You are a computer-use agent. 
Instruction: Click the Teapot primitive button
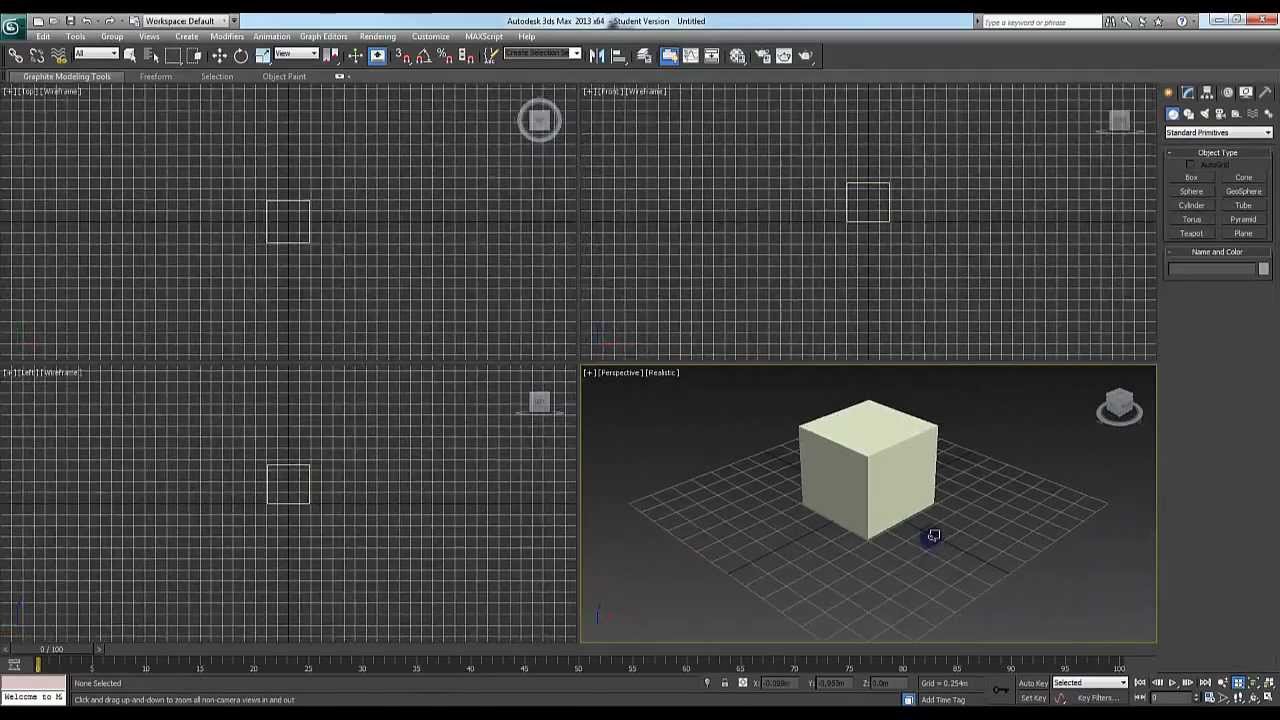tap(1191, 233)
